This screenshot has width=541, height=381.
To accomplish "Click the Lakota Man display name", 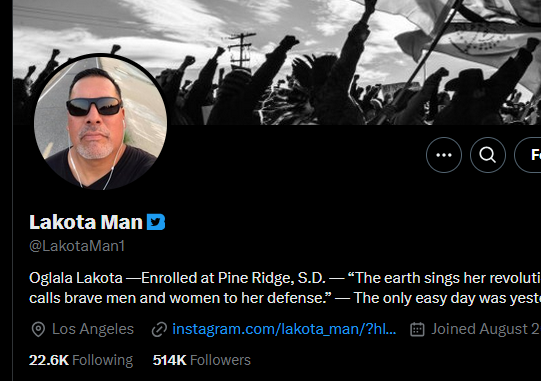I will 86,222.
